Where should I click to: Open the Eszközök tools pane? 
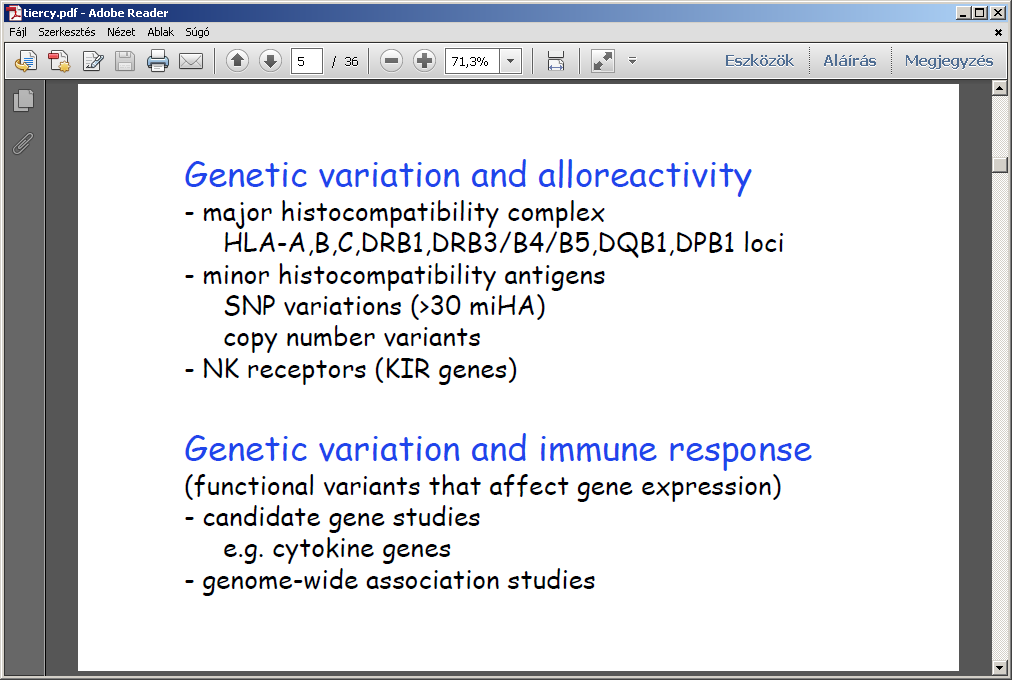759,61
